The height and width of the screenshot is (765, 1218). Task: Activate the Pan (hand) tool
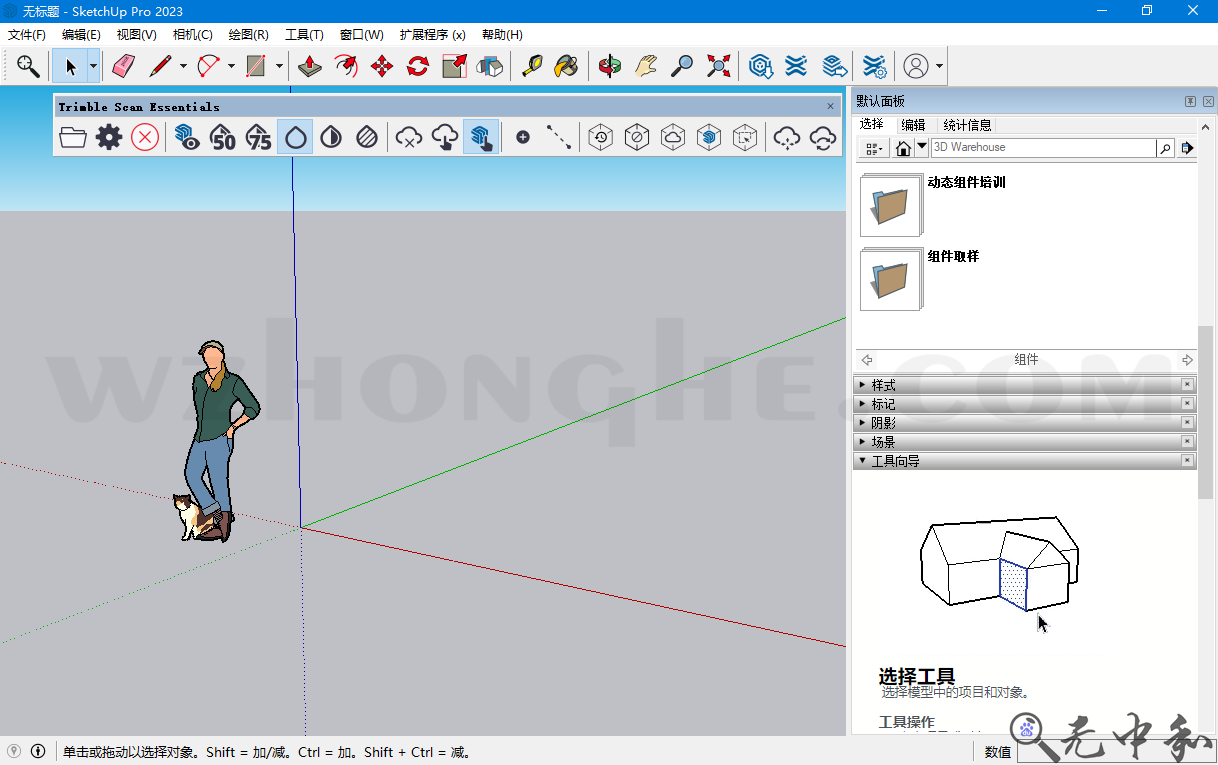click(646, 66)
